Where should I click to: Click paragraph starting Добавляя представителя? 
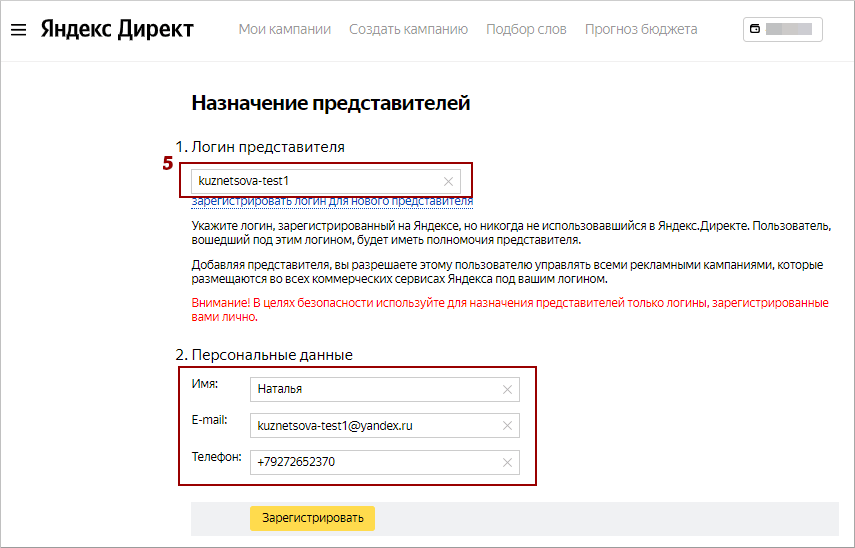tap(507, 272)
